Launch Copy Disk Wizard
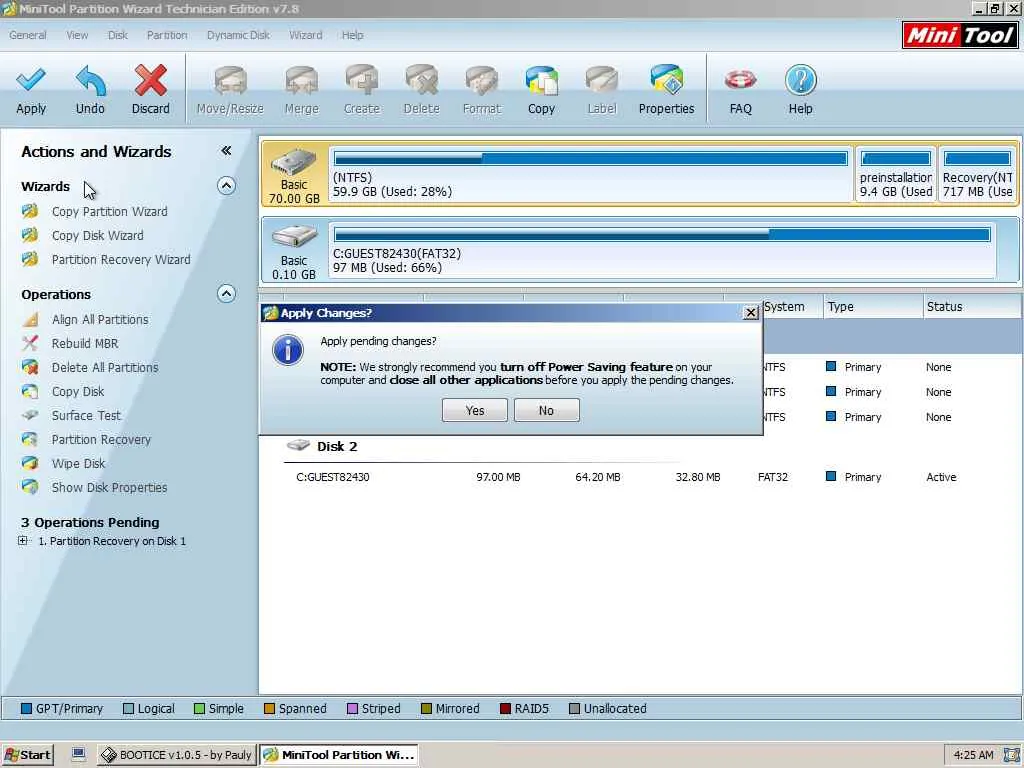The width and height of the screenshot is (1024, 768). (97, 236)
